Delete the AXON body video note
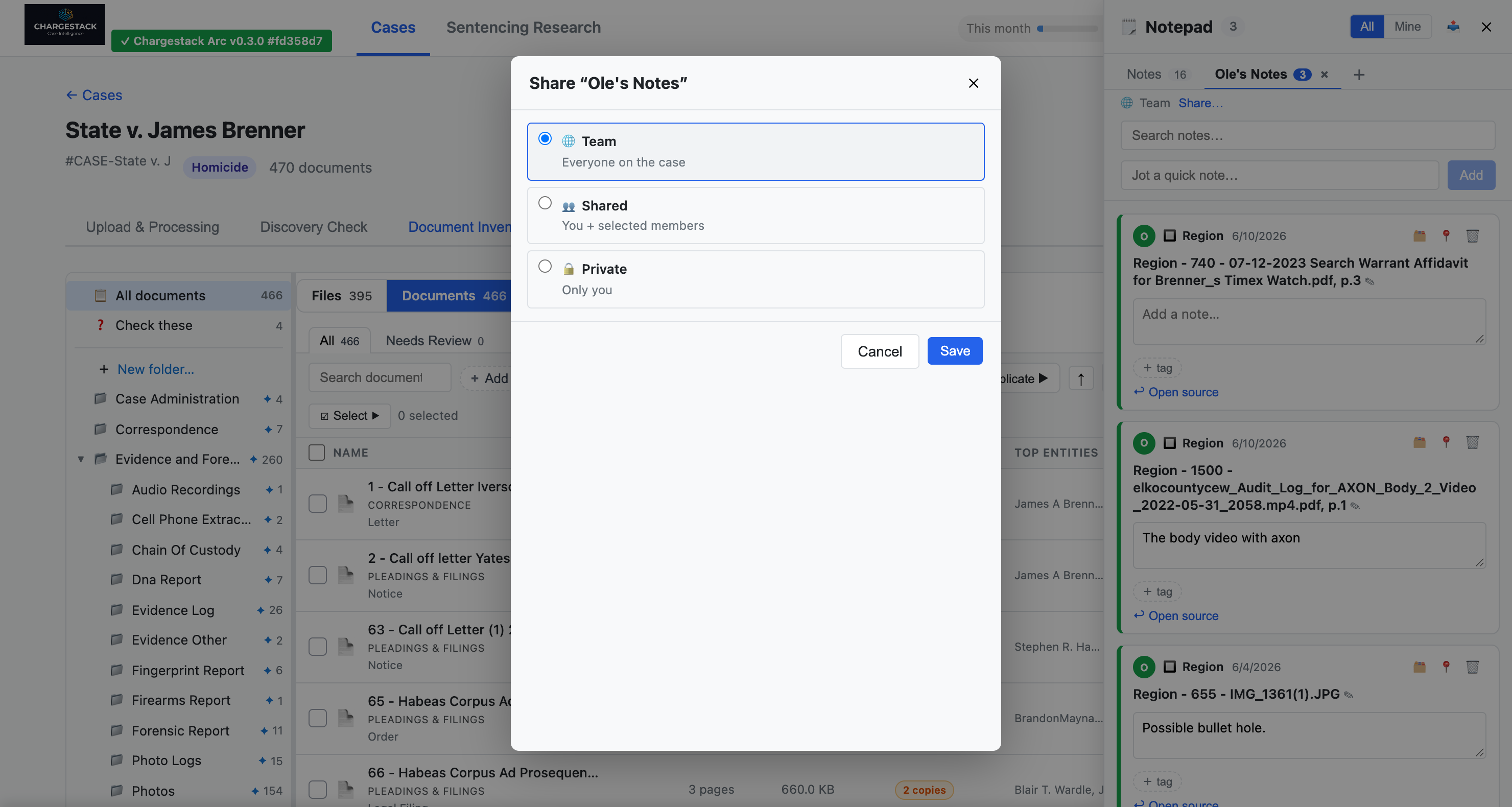Viewport: 1512px width, 807px height. pyautogui.click(x=1472, y=442)
